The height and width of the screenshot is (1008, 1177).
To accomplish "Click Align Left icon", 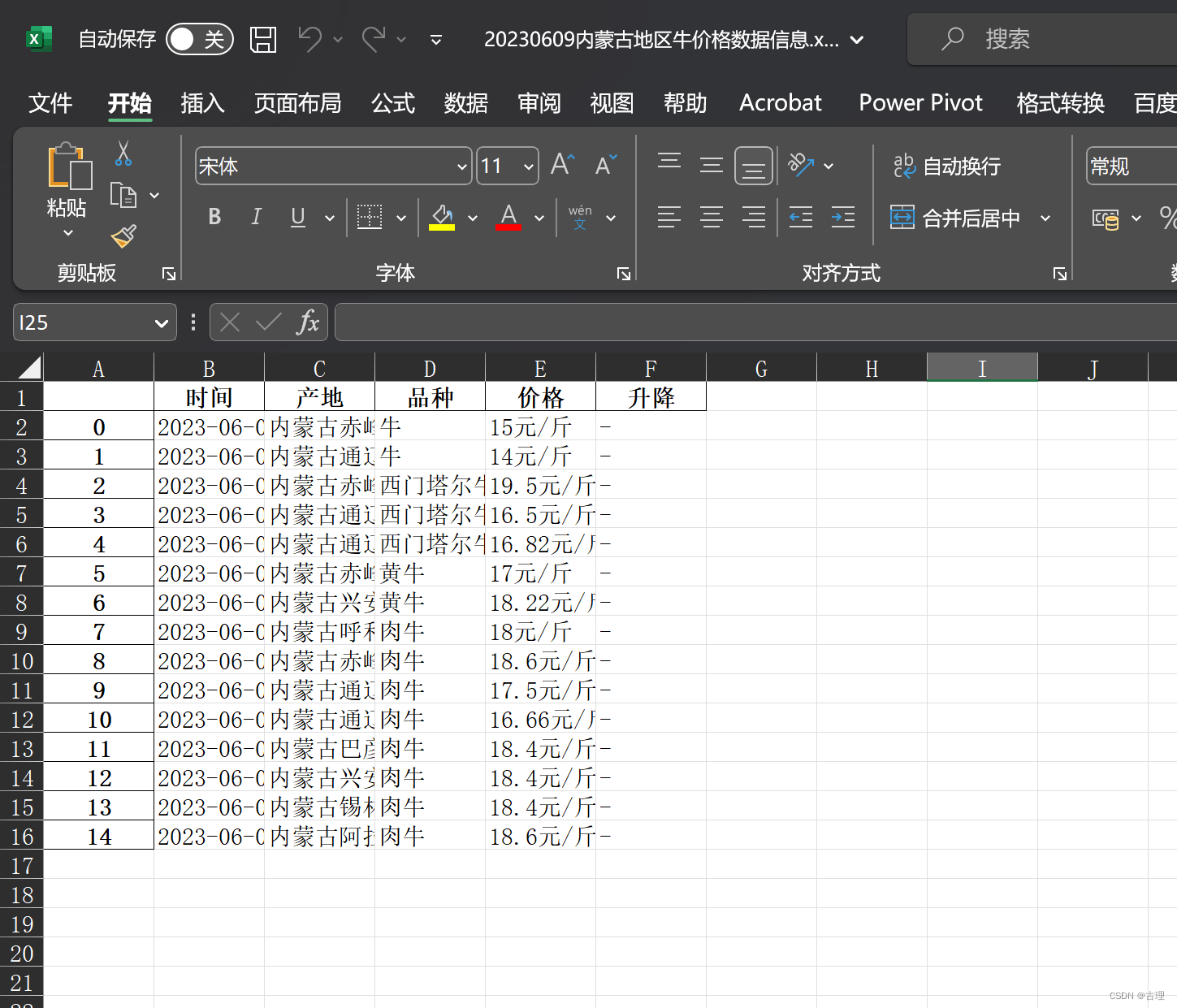I will coord(669,217).
